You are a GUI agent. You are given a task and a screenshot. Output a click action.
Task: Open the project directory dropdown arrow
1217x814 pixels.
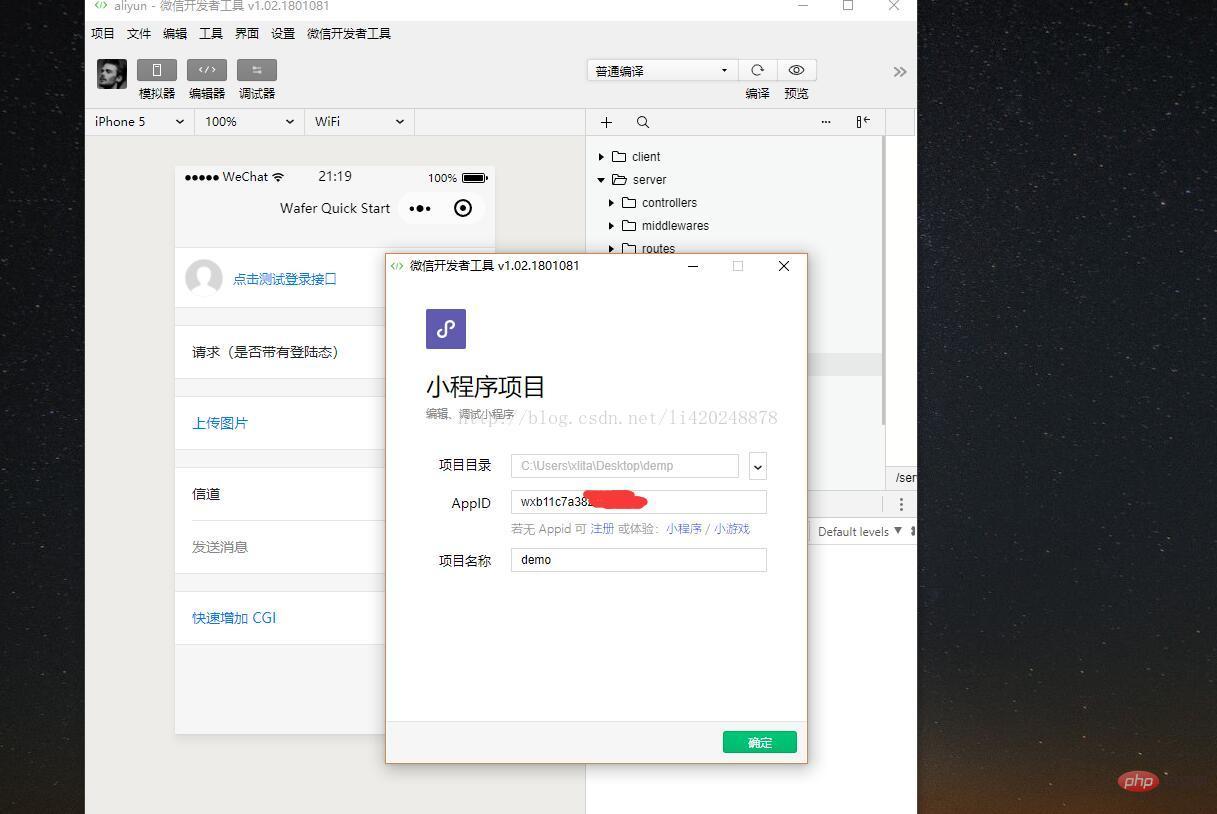point(758,466)
